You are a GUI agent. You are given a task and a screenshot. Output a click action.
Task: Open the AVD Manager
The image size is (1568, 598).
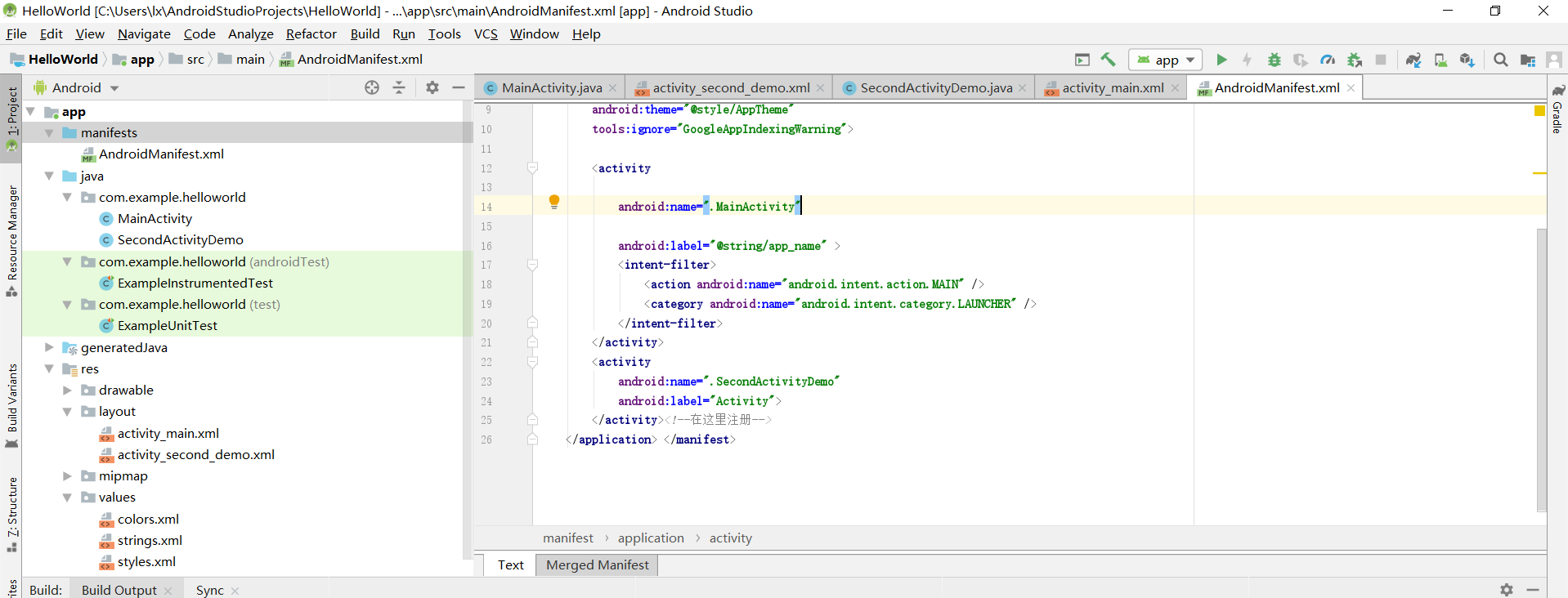1440,60
